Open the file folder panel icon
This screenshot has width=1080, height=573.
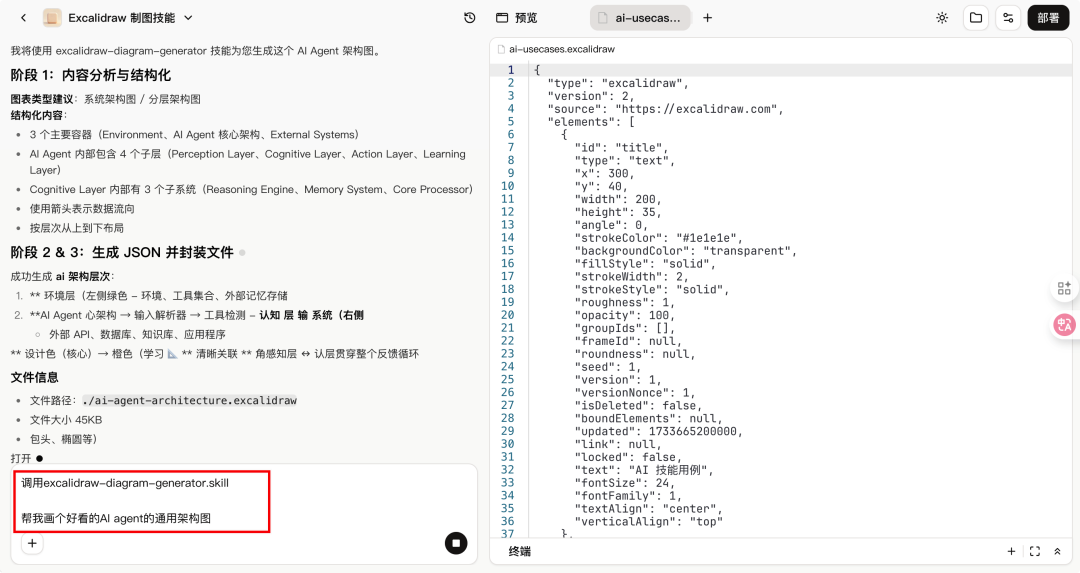[x=975, y=18]
